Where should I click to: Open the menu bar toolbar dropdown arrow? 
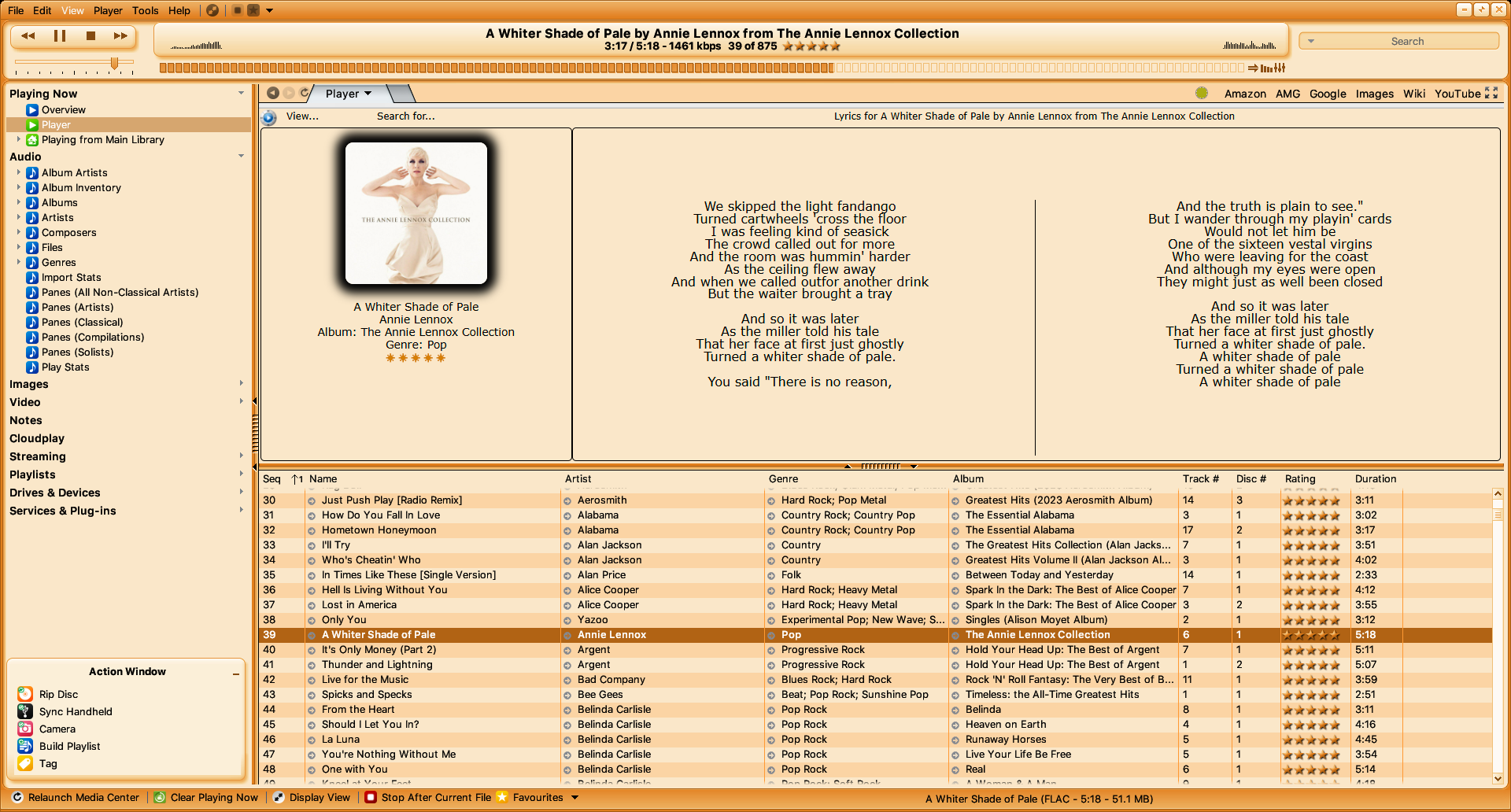click(x=270, y=11)
